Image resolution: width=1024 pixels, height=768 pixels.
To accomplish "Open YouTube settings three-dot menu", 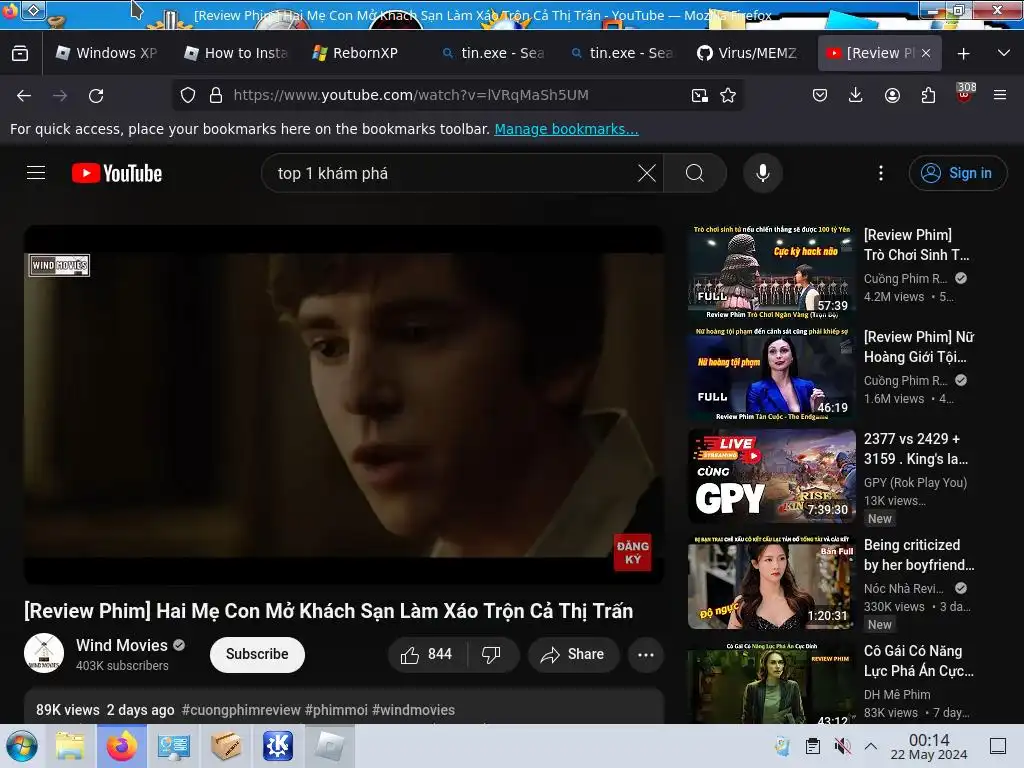I will (881, 173).
